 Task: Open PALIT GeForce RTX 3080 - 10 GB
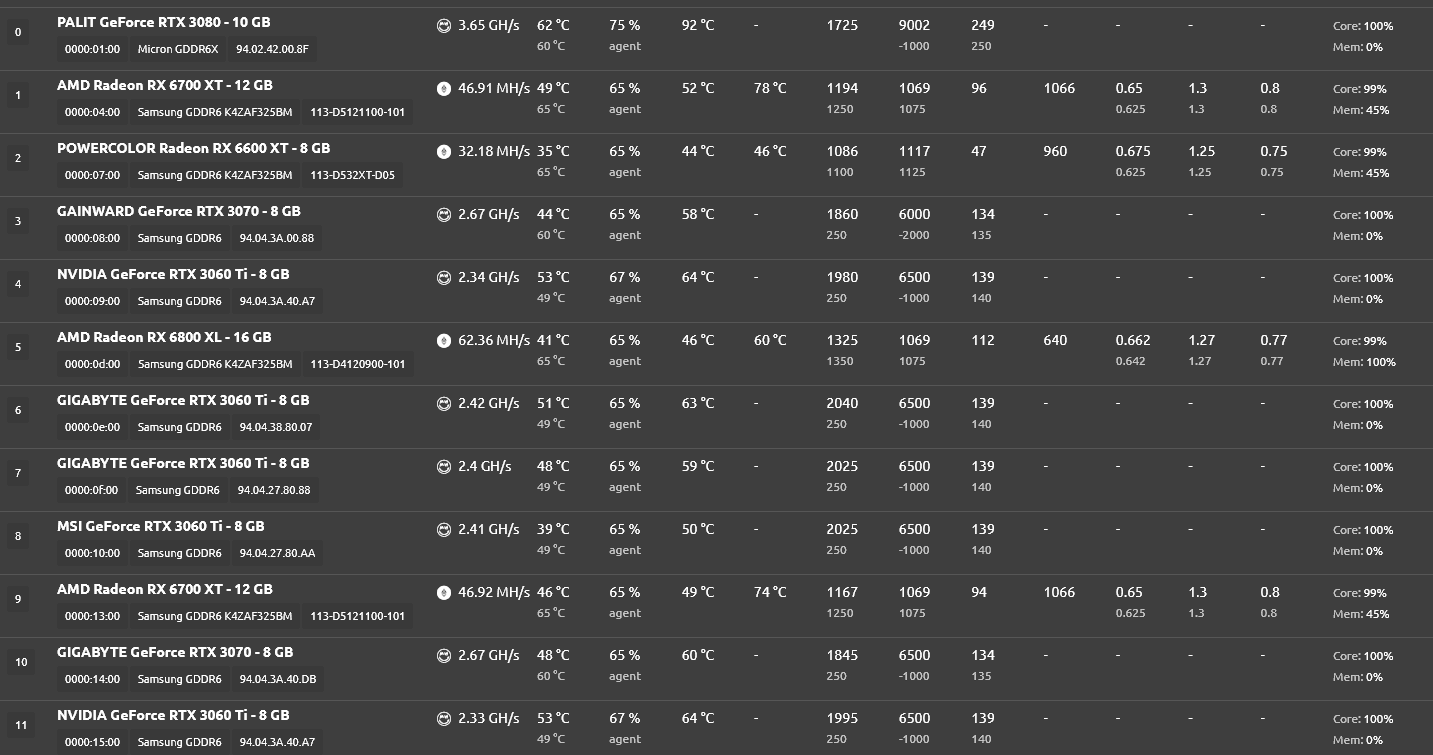[x=164, y=22]
